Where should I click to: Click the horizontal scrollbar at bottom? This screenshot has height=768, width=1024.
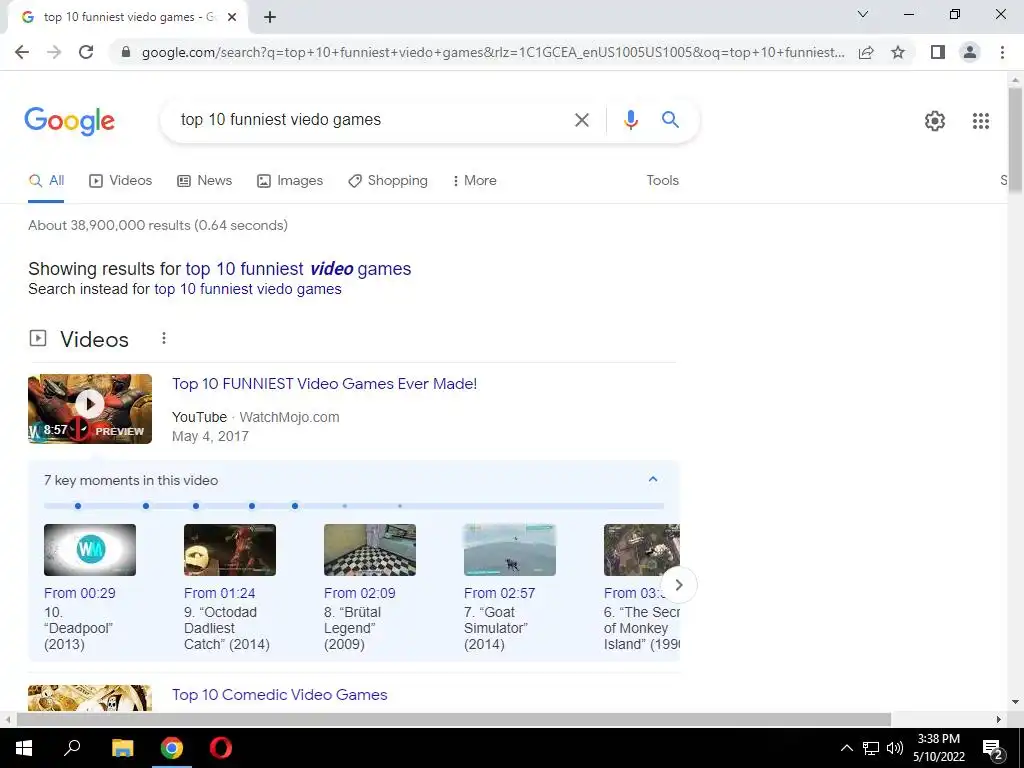[453, 720]
